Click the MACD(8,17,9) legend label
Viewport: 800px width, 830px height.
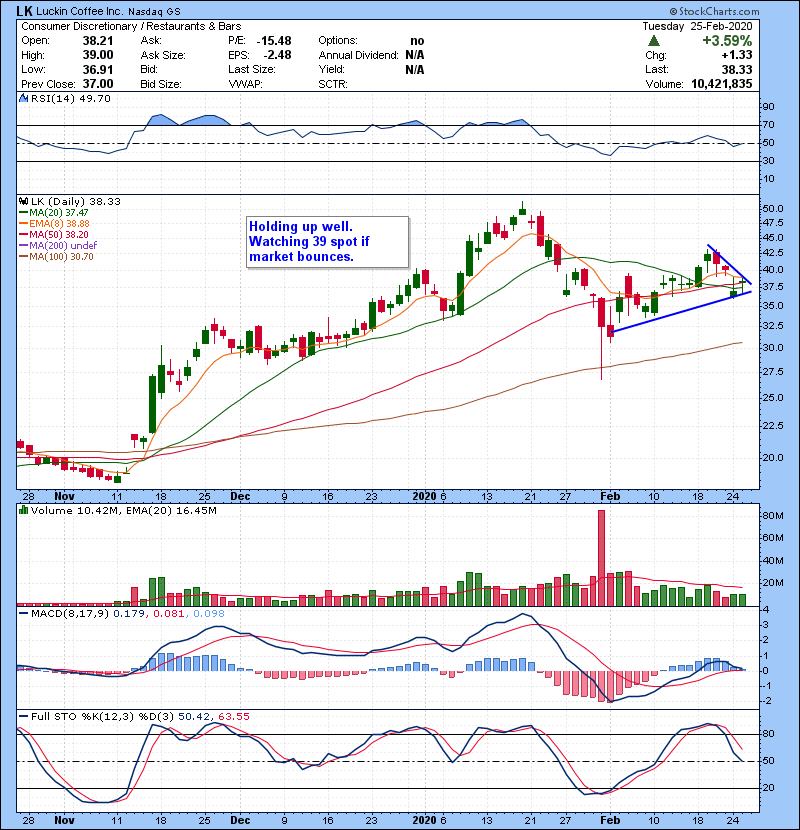point(70,614)
